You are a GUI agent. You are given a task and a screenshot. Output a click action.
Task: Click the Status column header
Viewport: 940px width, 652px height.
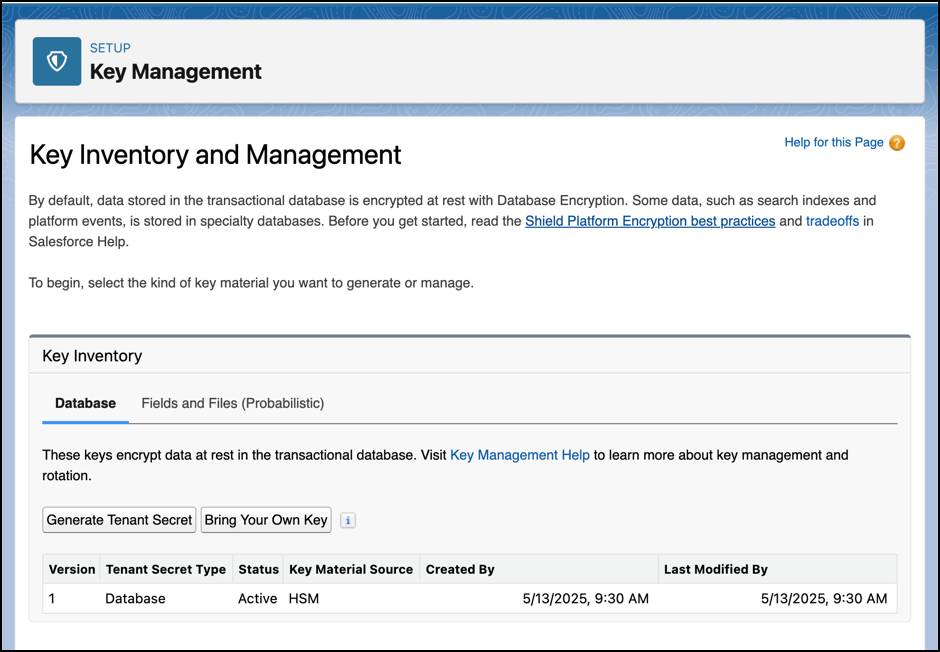(258, 569)
